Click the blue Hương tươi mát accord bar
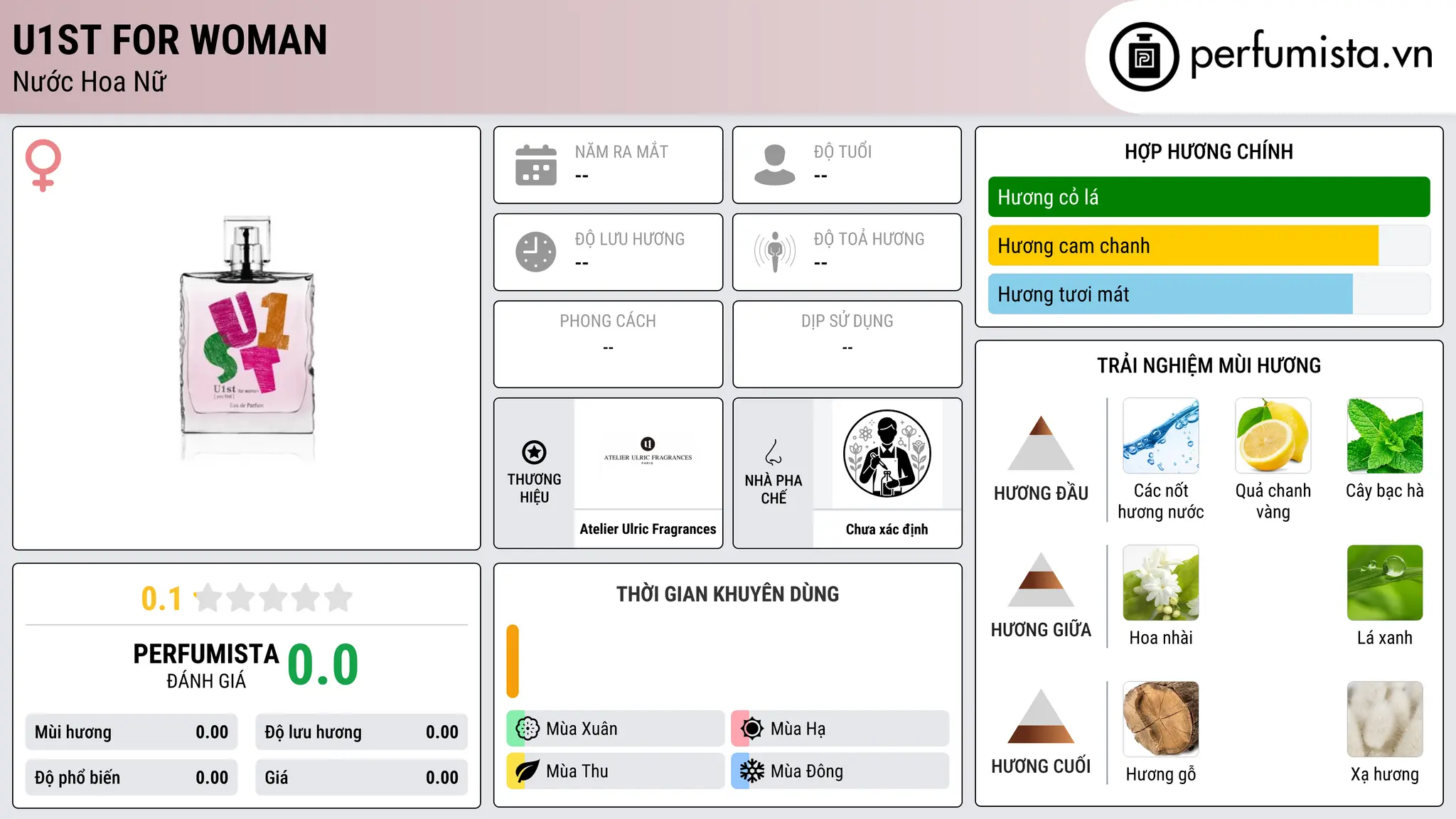 point(1170,294)
